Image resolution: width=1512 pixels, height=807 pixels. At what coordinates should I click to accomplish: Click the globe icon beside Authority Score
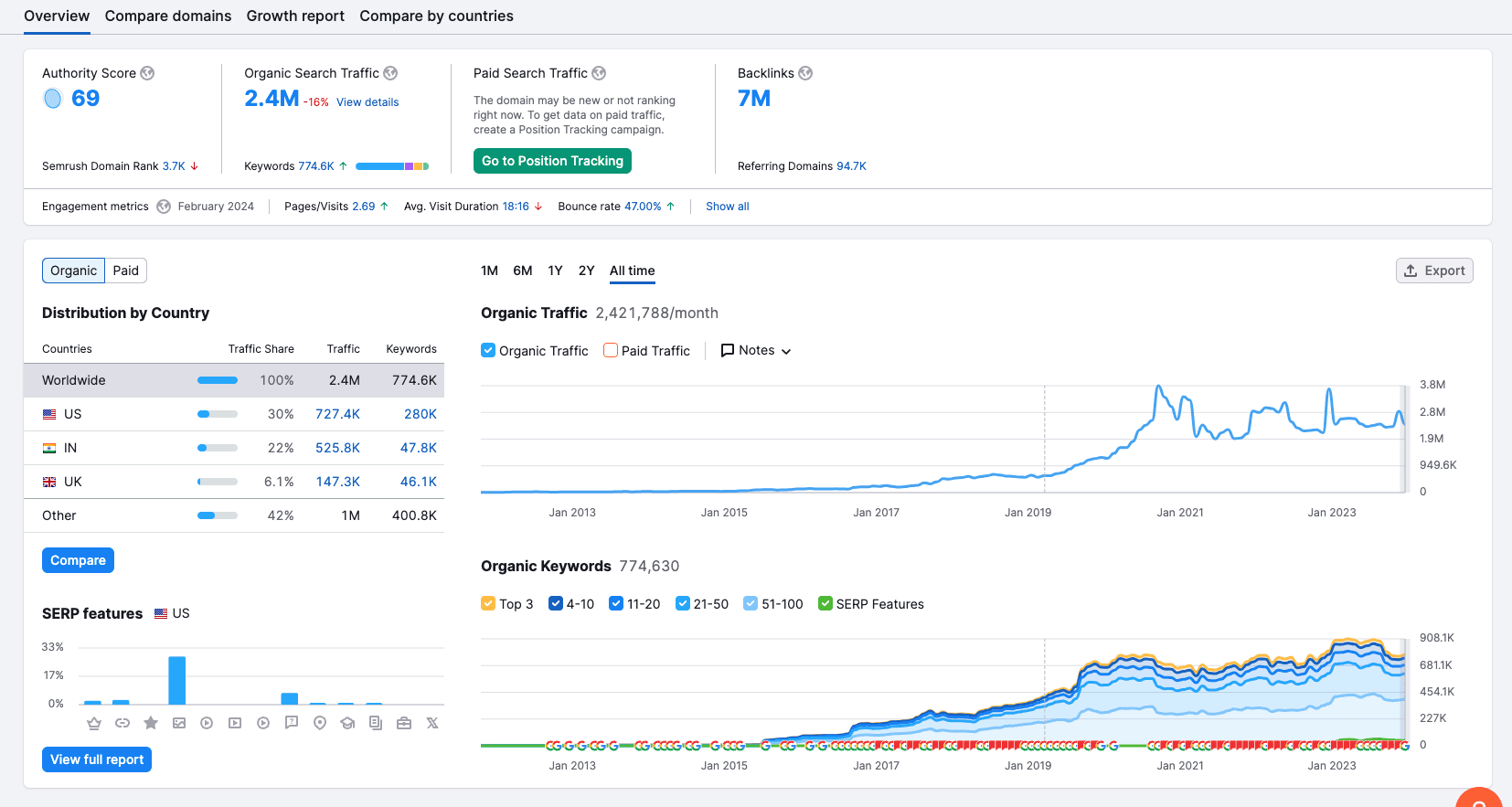point(147,73)
